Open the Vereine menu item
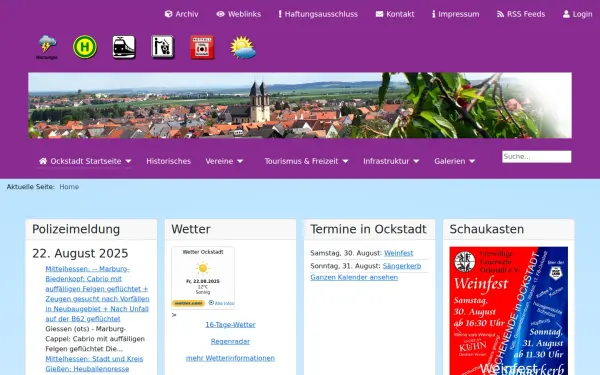 click(219, 161)
